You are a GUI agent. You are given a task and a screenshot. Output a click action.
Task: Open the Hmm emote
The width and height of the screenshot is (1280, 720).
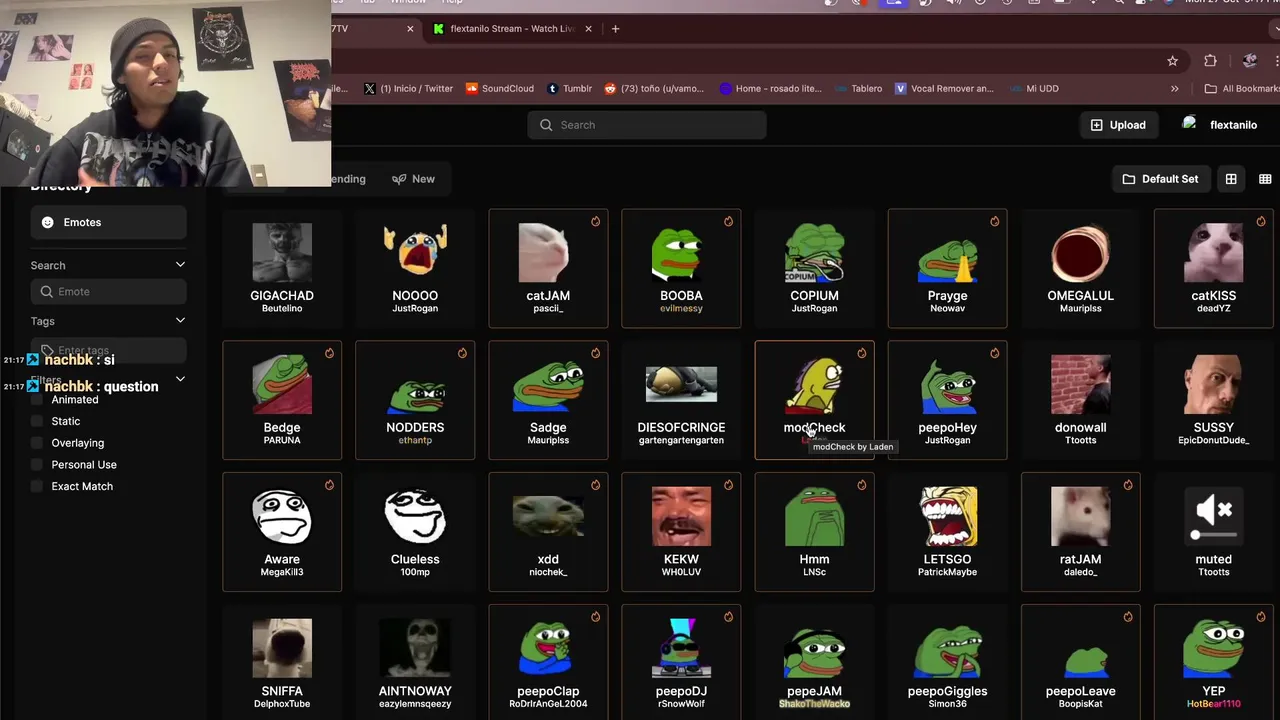pos(814,532)
